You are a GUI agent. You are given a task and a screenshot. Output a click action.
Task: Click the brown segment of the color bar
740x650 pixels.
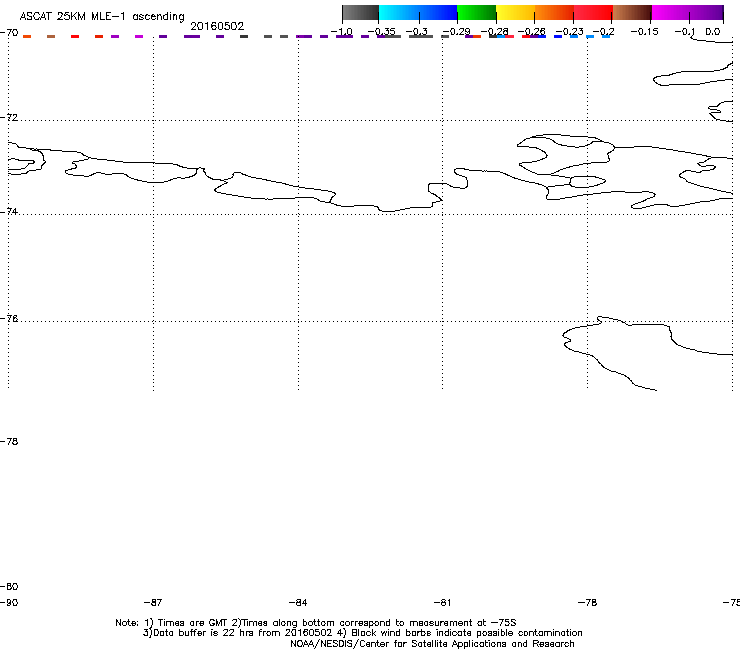(x=632, y=13)
